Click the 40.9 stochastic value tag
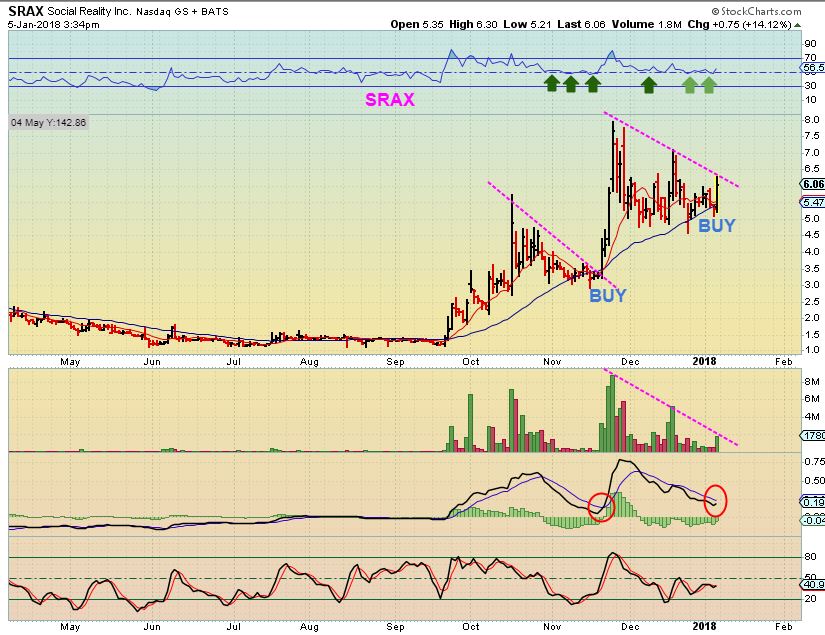The width and height of the screenshot is (825, 635). pyautogui.click(x=813, y=584)
